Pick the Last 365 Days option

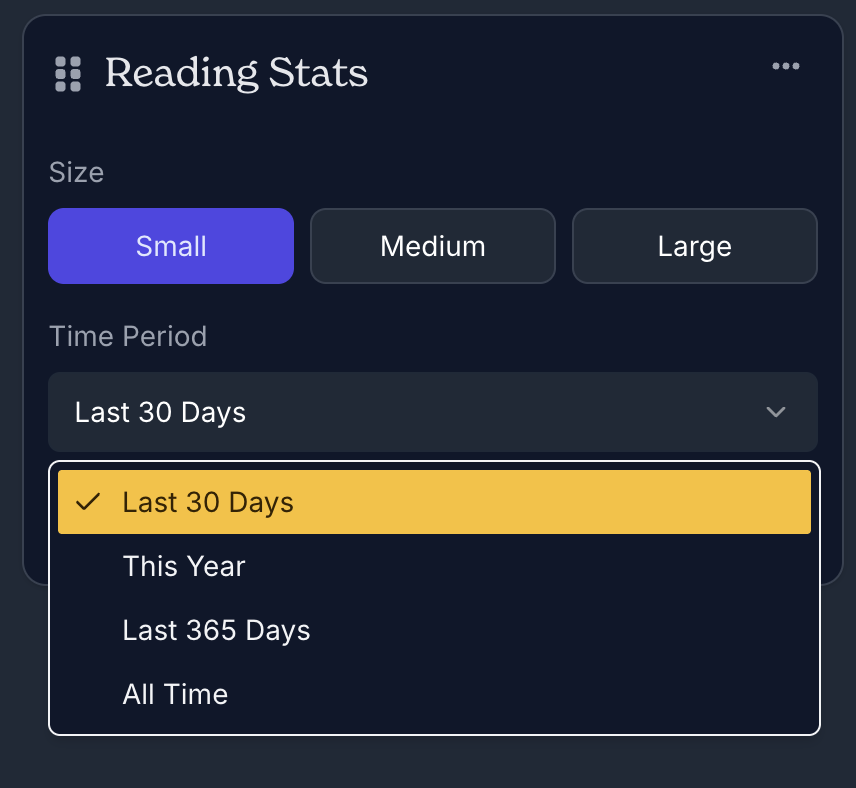pos(216,630)
